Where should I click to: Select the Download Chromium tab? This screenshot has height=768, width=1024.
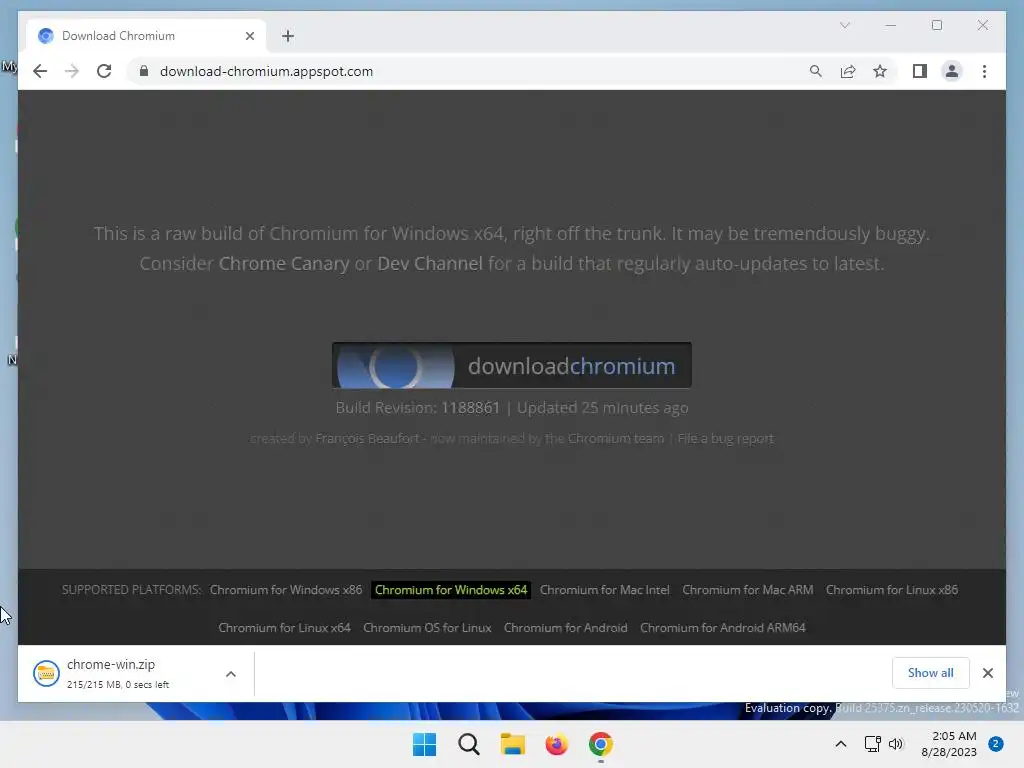click(x=145, y=36)
